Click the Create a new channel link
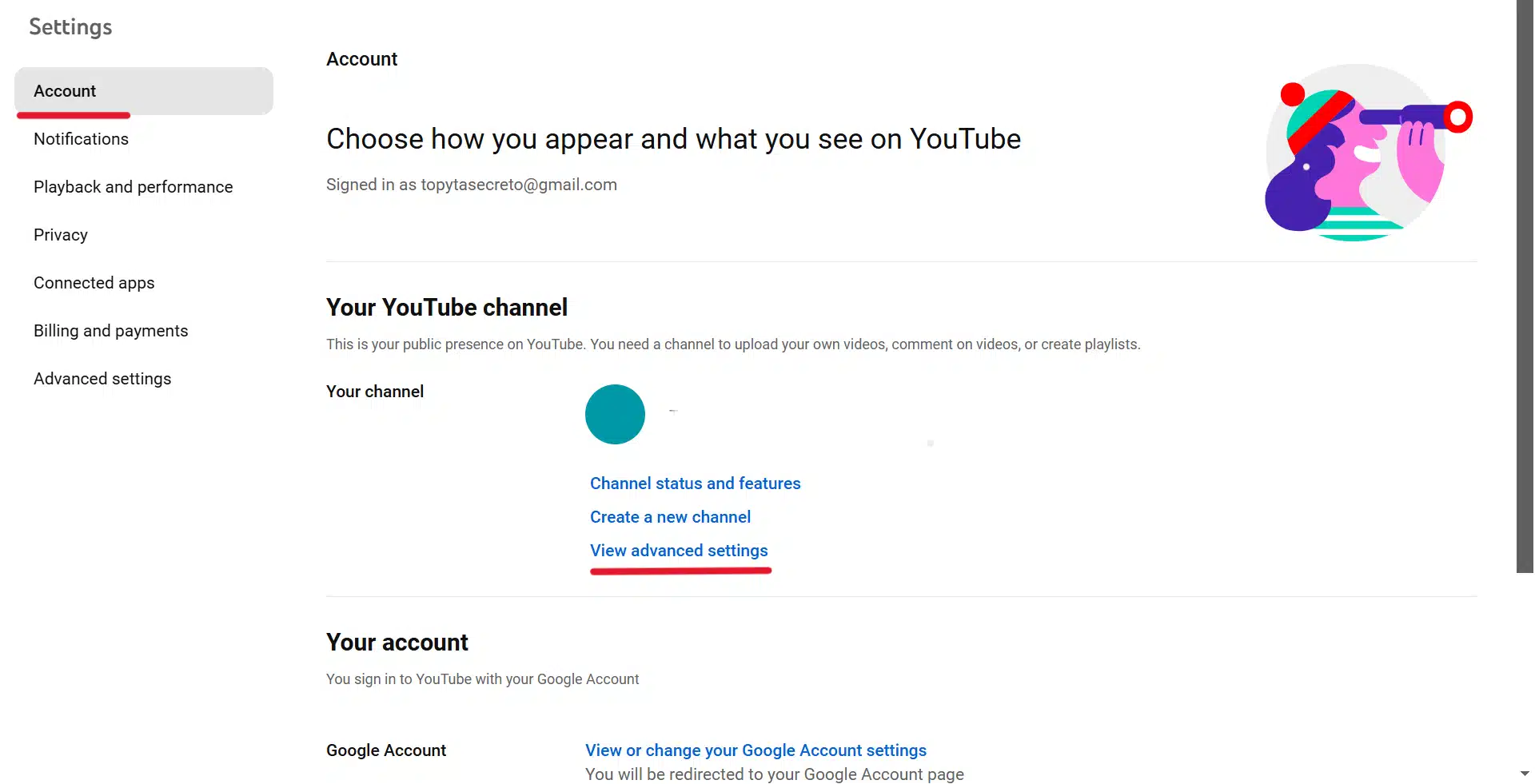The height and width of the screenshot is (784, 1535). coord(670,517)
